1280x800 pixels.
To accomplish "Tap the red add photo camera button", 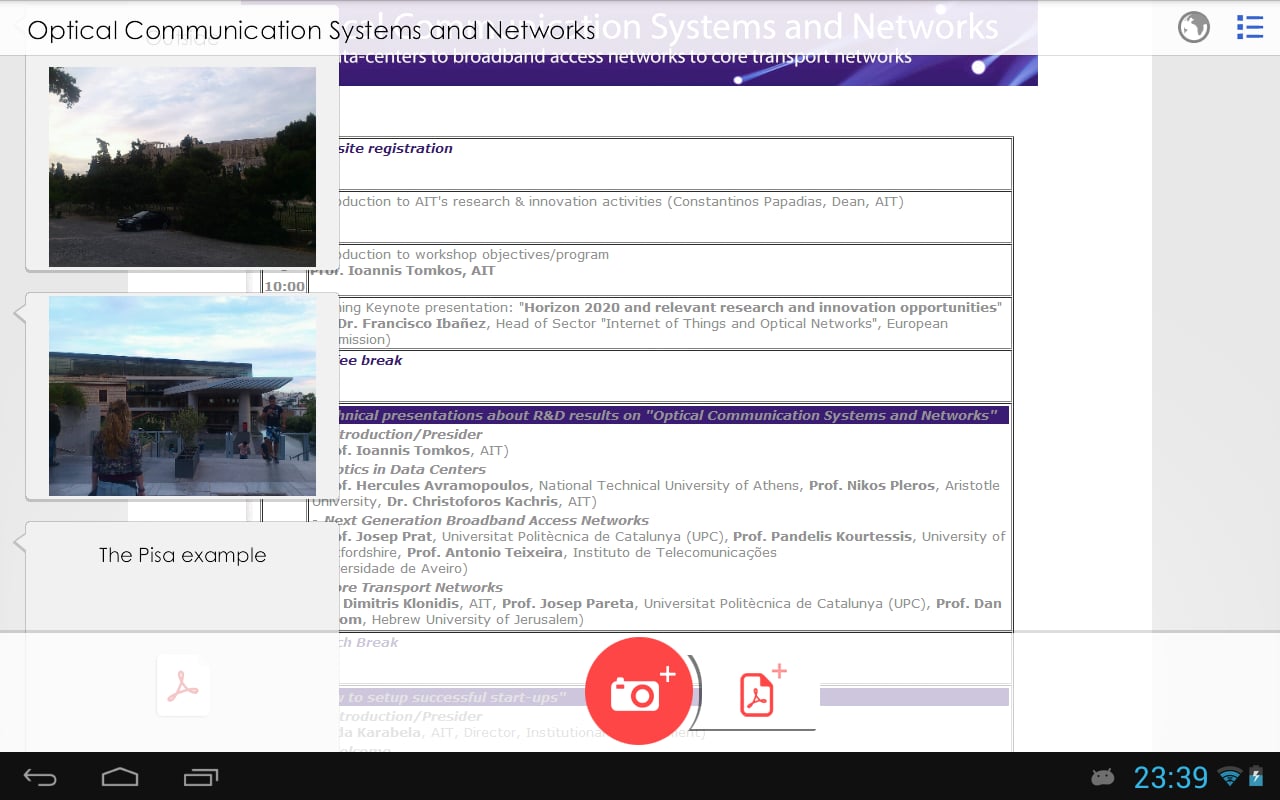I will click(x=638, y=690).
